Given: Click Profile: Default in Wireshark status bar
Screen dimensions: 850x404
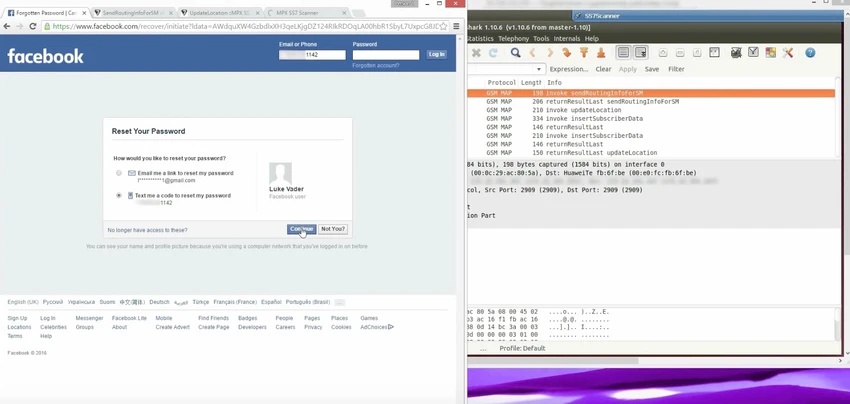Looking at the screenshot, I should (x=522, y=348).
